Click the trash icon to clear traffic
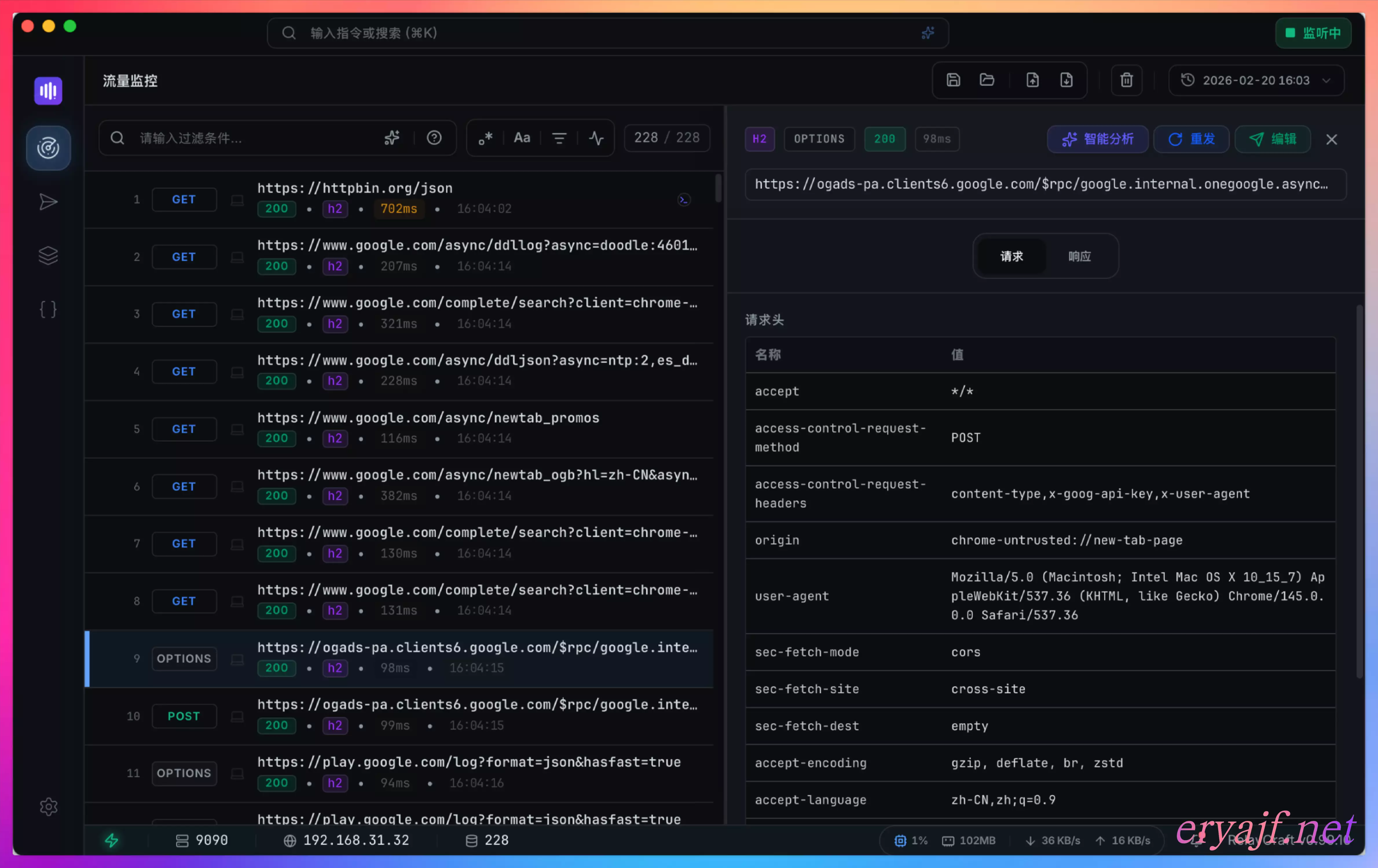Screen dimensions: 1378x868 pos(1126,80)
